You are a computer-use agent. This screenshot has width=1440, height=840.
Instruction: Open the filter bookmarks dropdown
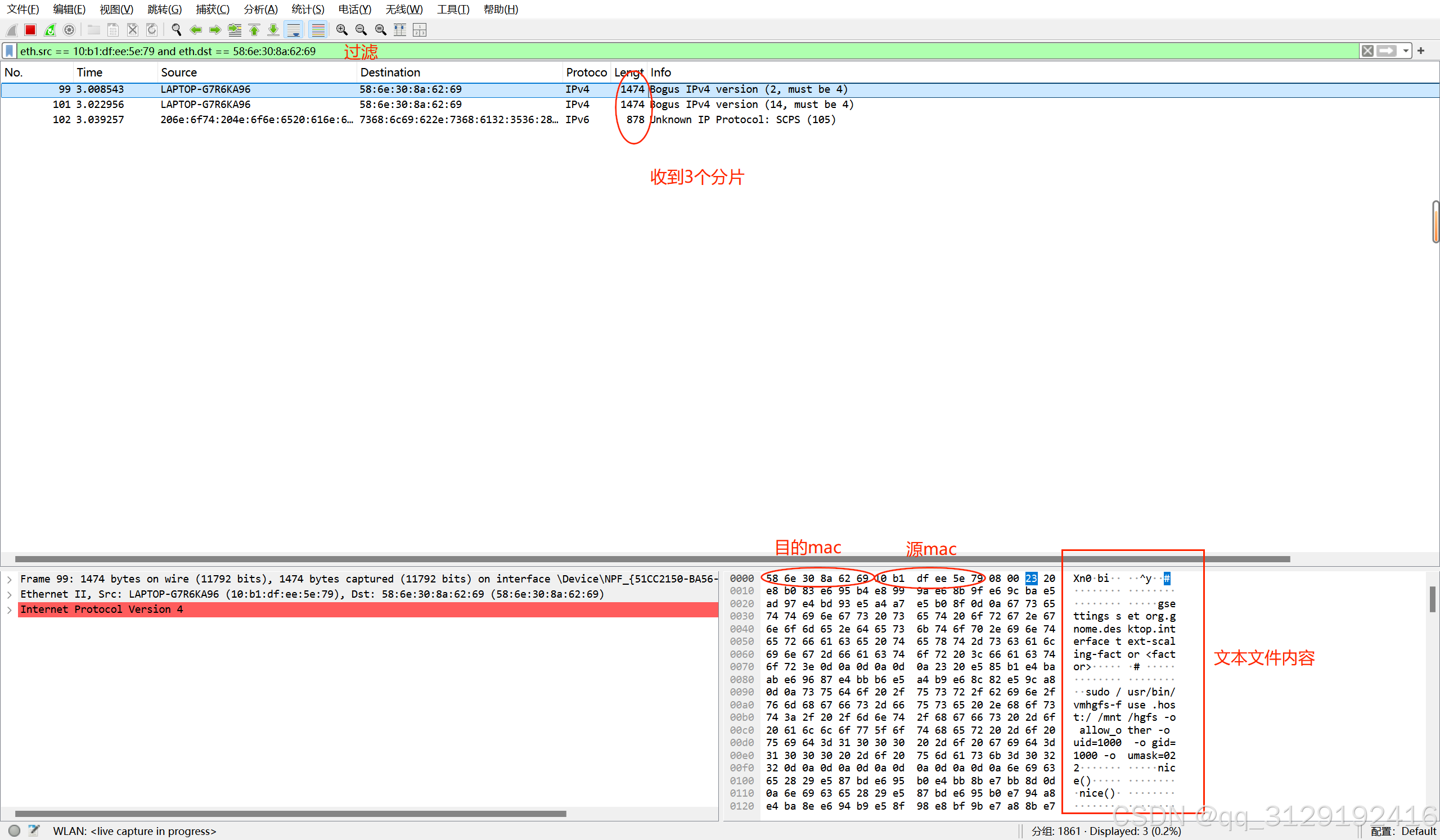(9, 51)
